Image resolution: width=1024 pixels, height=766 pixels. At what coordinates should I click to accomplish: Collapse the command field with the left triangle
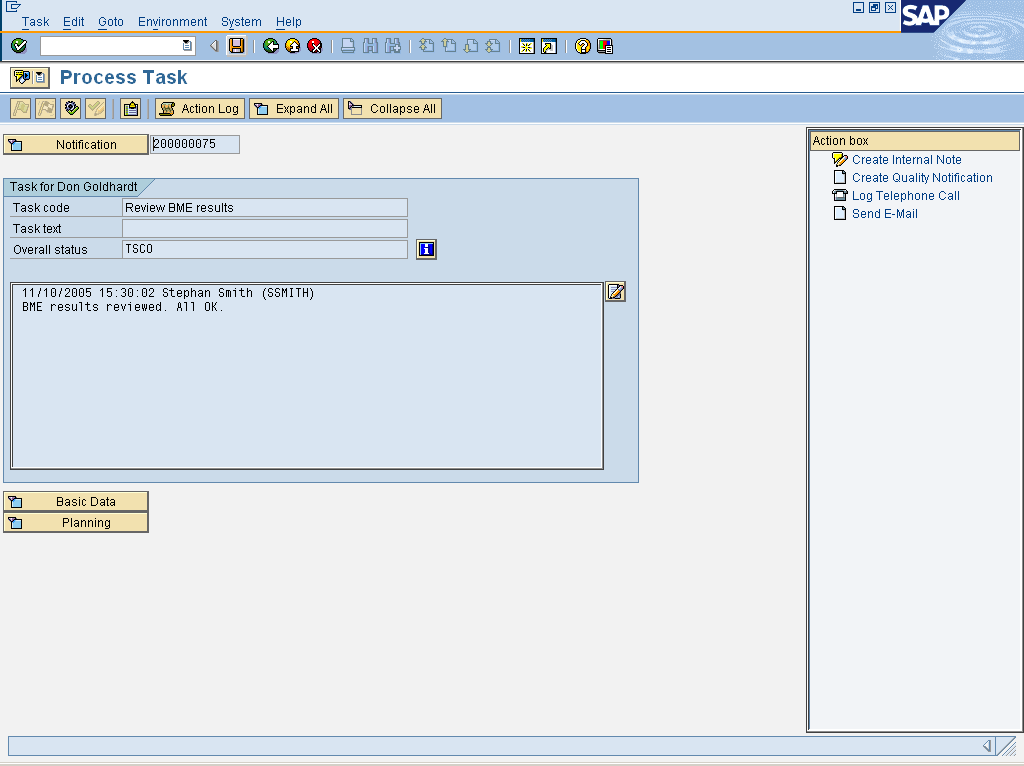click(x=214, y=46)
